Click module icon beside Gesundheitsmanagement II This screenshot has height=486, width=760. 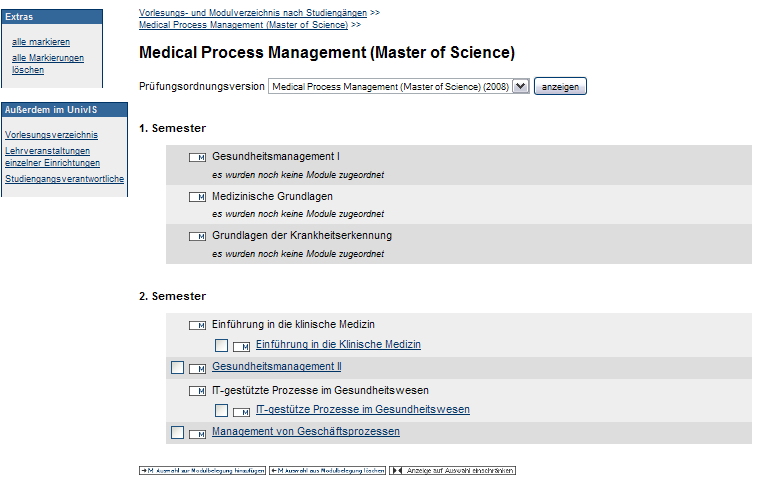[x=197, y=369]
